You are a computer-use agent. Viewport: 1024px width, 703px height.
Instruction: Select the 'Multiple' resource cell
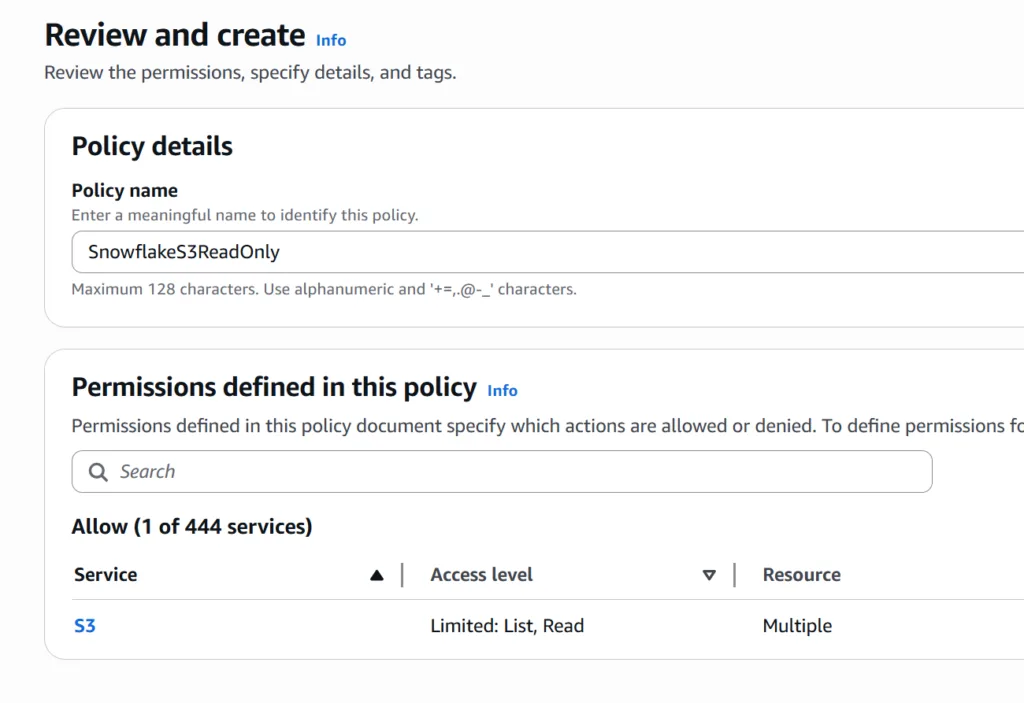[x=797, y=626]
